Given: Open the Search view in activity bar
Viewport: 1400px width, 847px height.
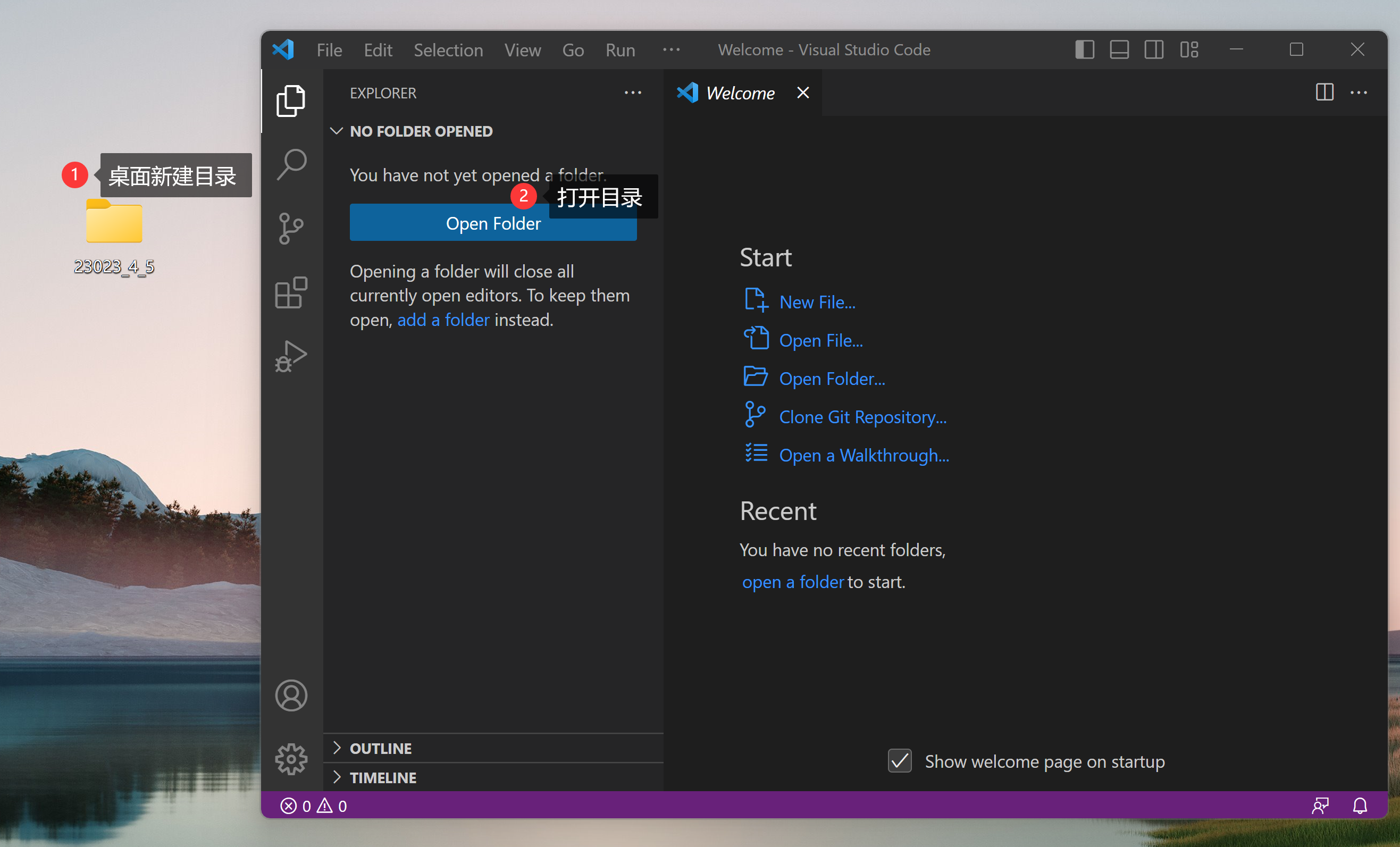Looking at the screenshot, I should point(291,165).
